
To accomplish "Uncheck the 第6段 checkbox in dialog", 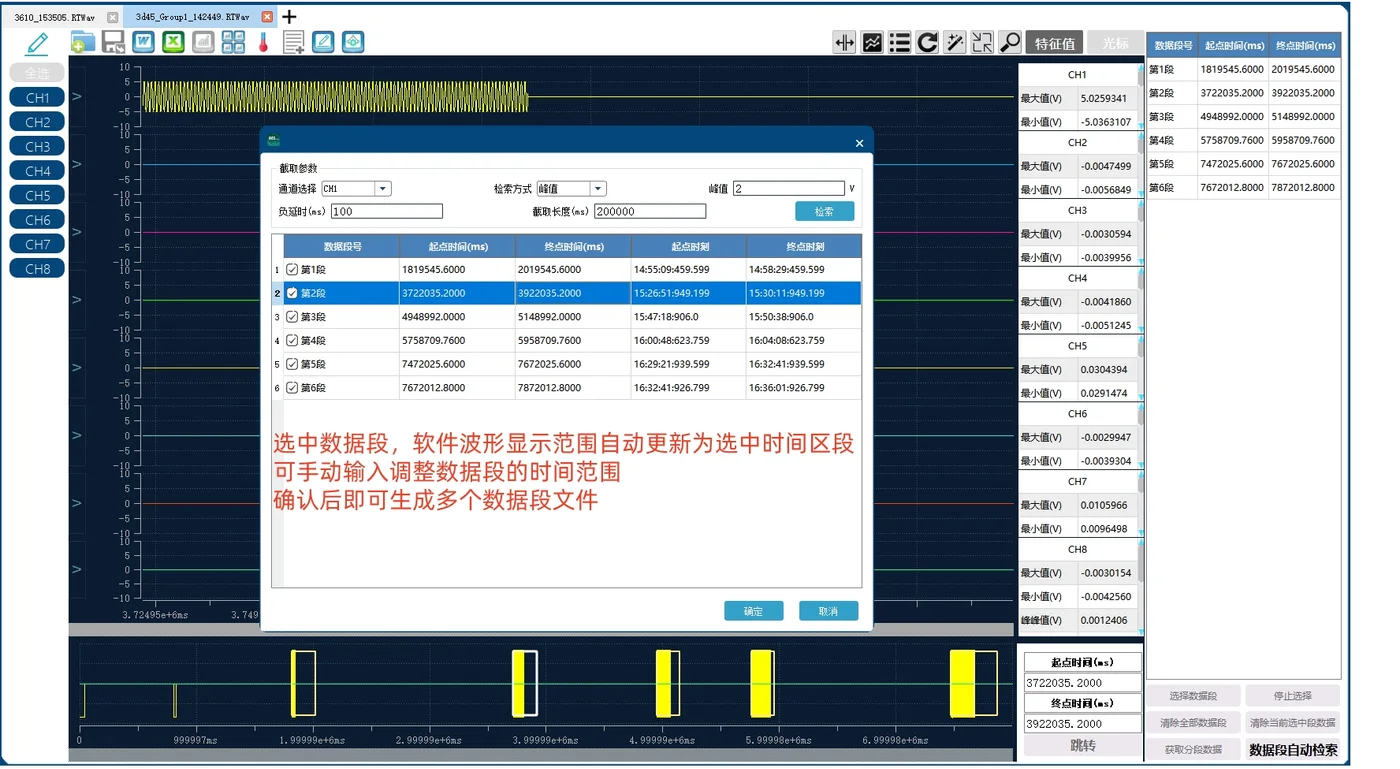I will (292, 388).
